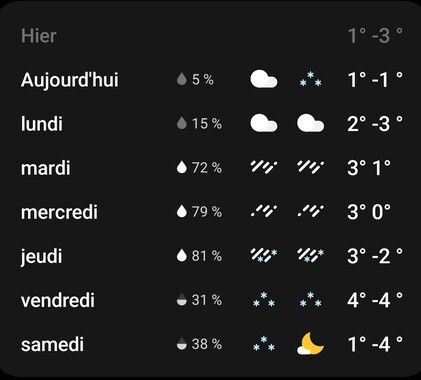Select the mardi day label
The height and width of the screenshot is (380, 421).
tap(46, 168)
